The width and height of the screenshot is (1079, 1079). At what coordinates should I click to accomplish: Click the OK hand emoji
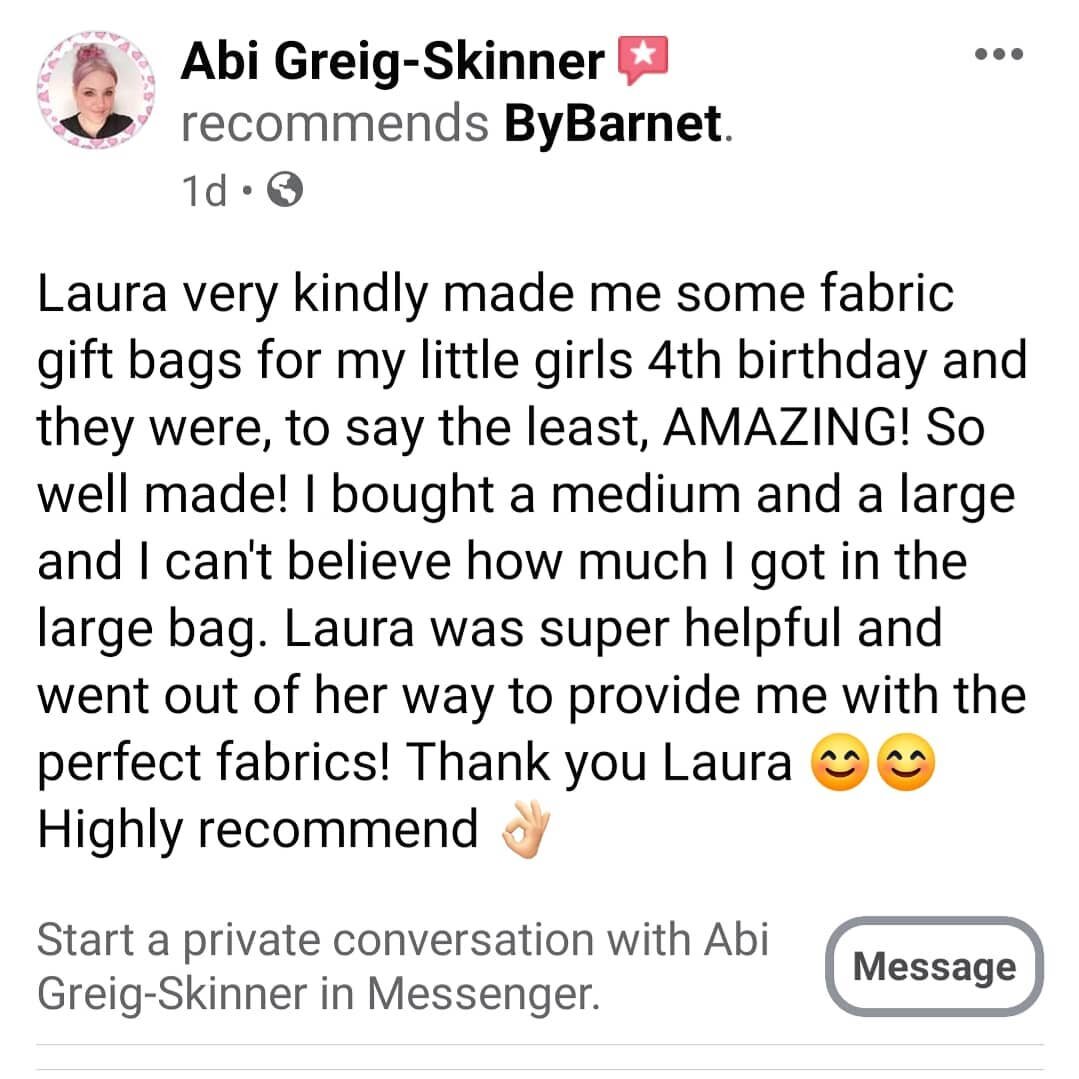tap(526, 830)
